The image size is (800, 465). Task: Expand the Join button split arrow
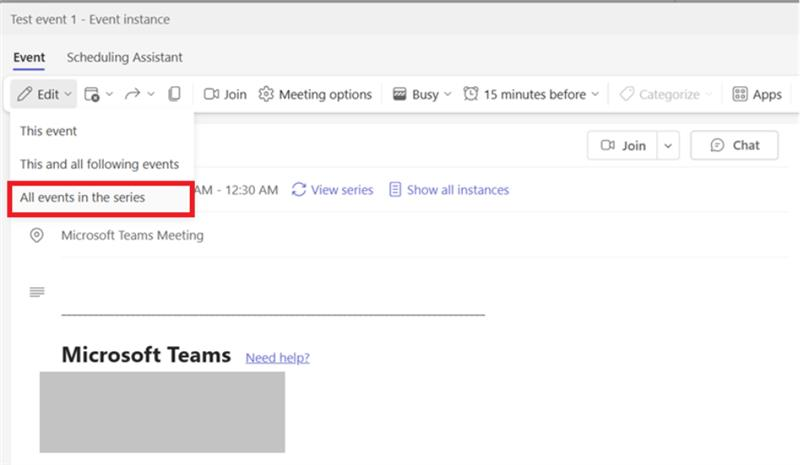point(668,146)
